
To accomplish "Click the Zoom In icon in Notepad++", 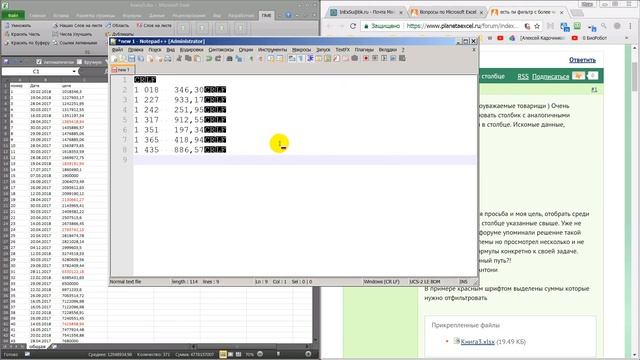I will 251,58.
